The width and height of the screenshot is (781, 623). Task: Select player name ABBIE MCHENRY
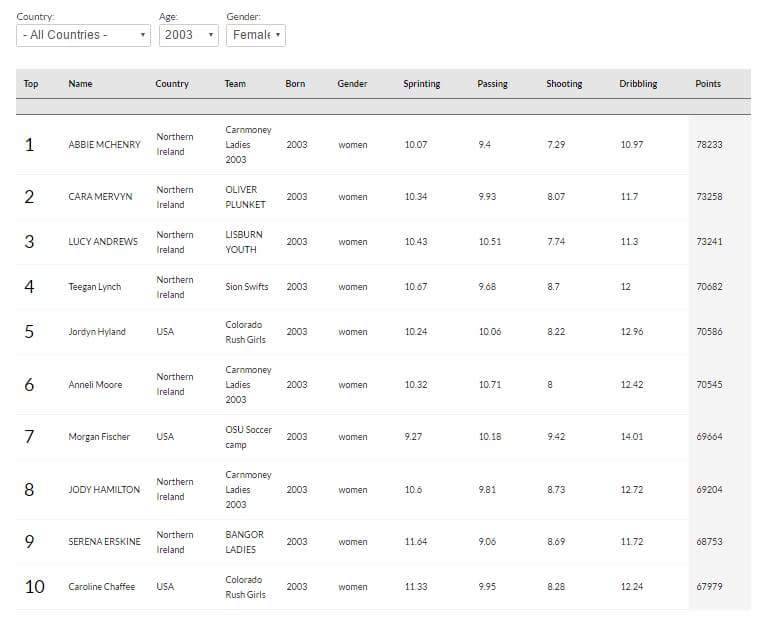coord(105,145)
